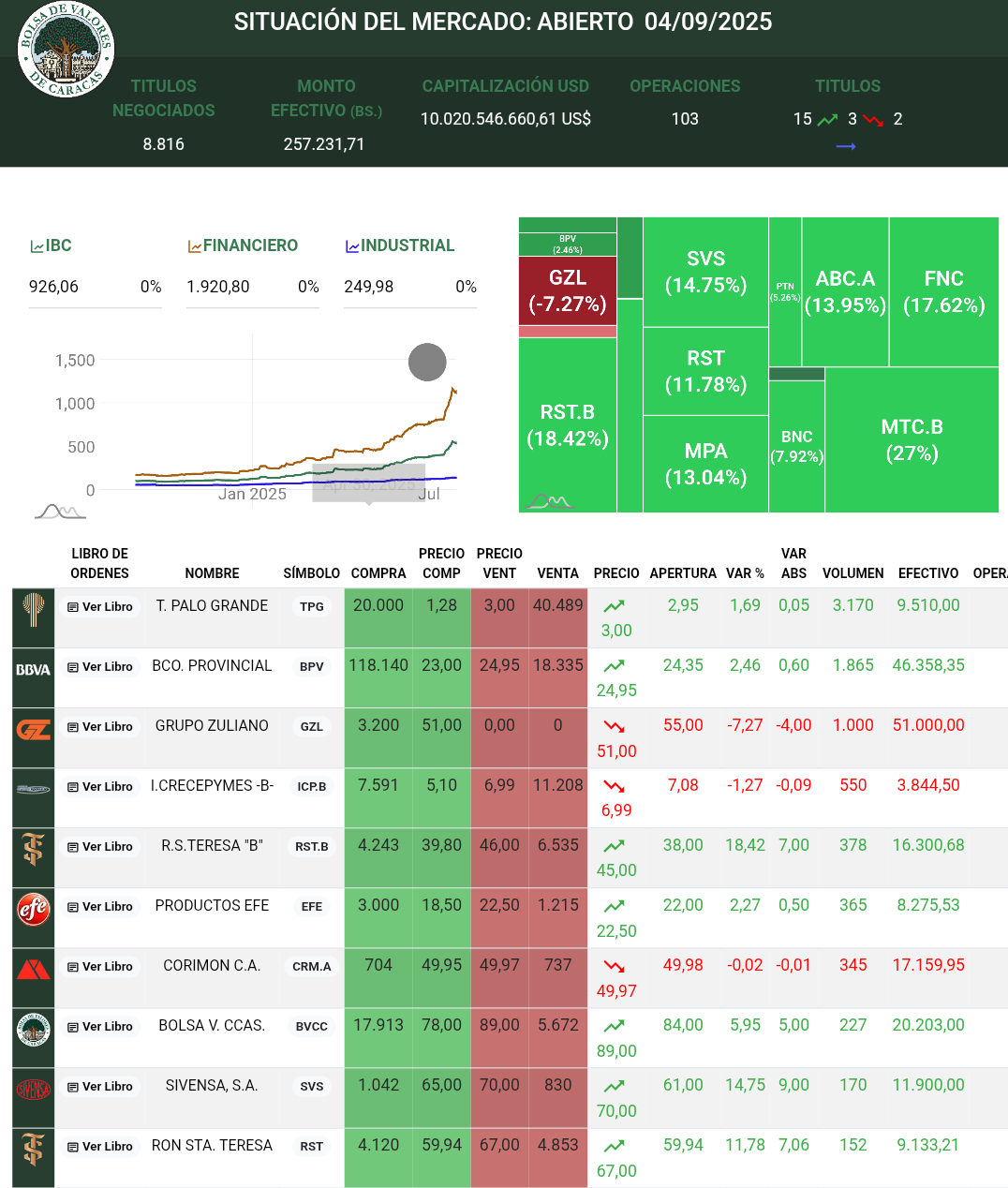
Task: Click the ABC.A (13.95%) treemap tile
Action: click(x=845, y=292)
